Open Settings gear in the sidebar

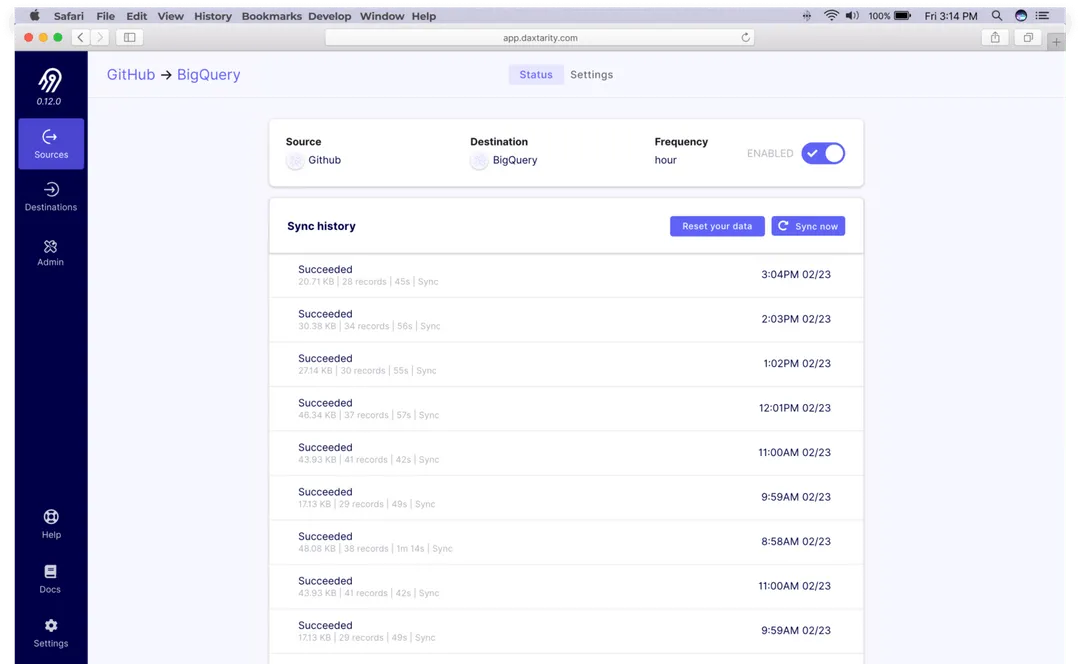(51, 634)
